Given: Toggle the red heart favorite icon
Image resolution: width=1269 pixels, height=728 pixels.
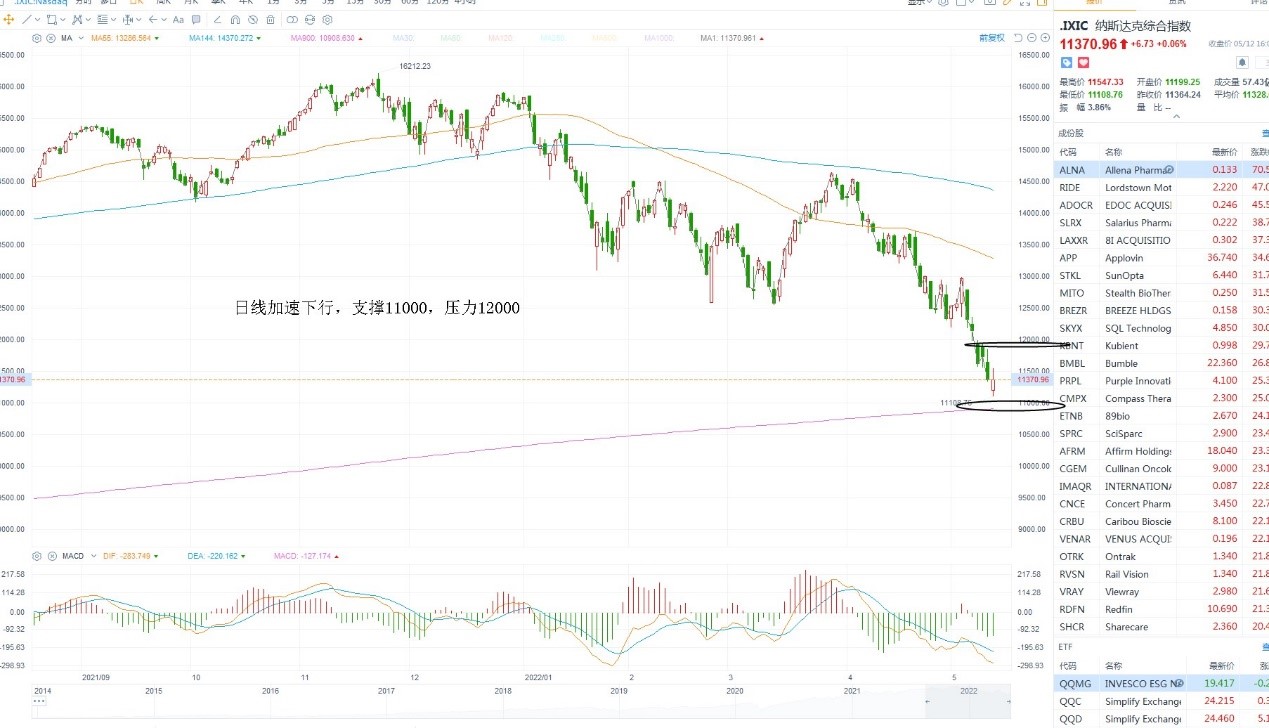Looking at the screenshot, I should (1084, 62).
